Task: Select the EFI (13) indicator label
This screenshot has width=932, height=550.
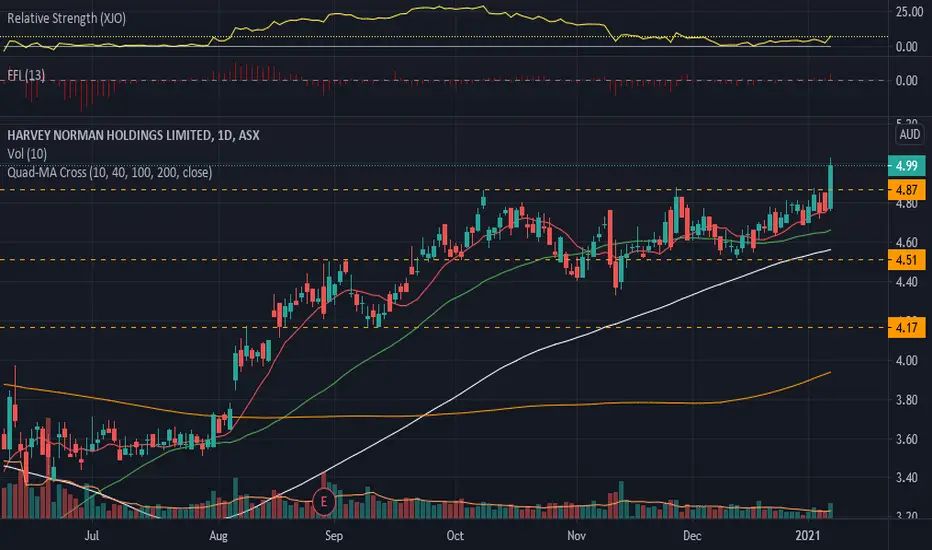Action: coord(26,75)
